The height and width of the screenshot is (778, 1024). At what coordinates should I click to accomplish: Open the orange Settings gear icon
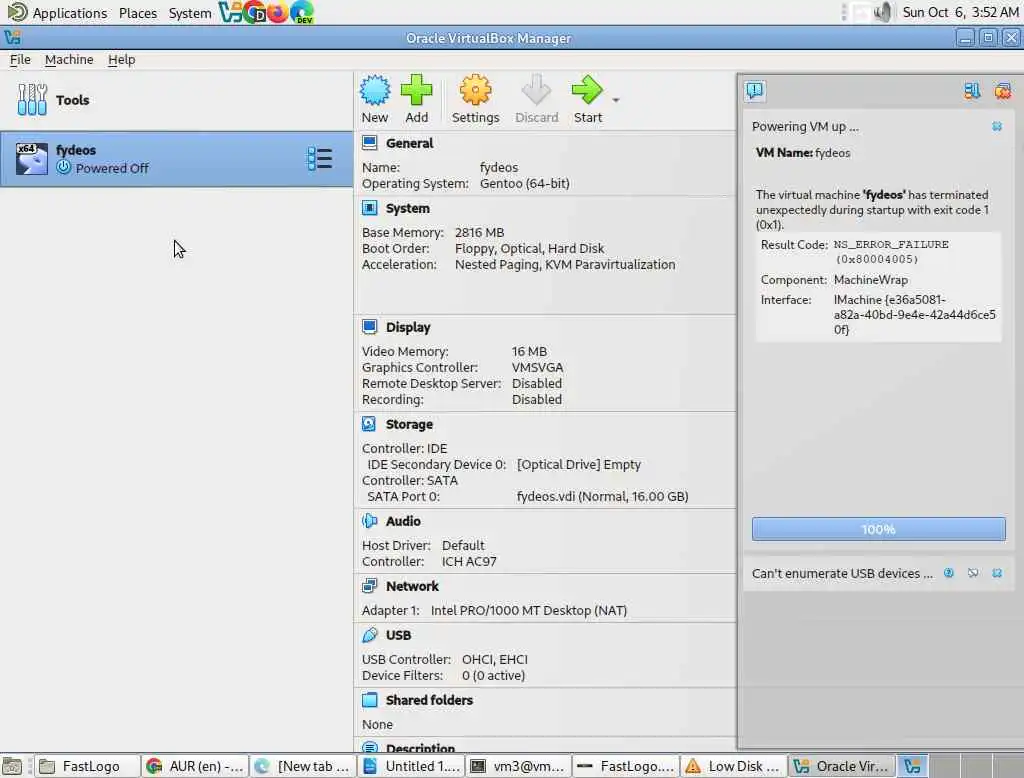pos(475,90)
